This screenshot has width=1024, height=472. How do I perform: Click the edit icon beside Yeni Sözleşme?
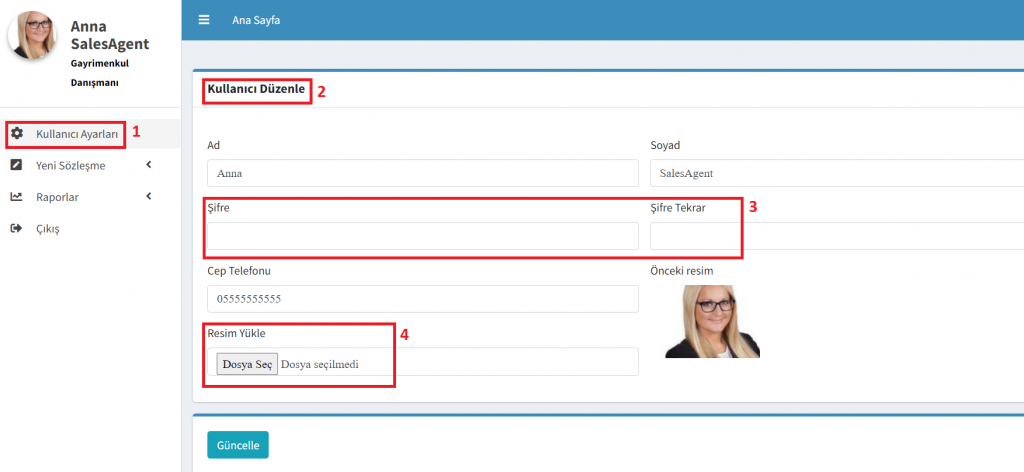tap(17, 165)
